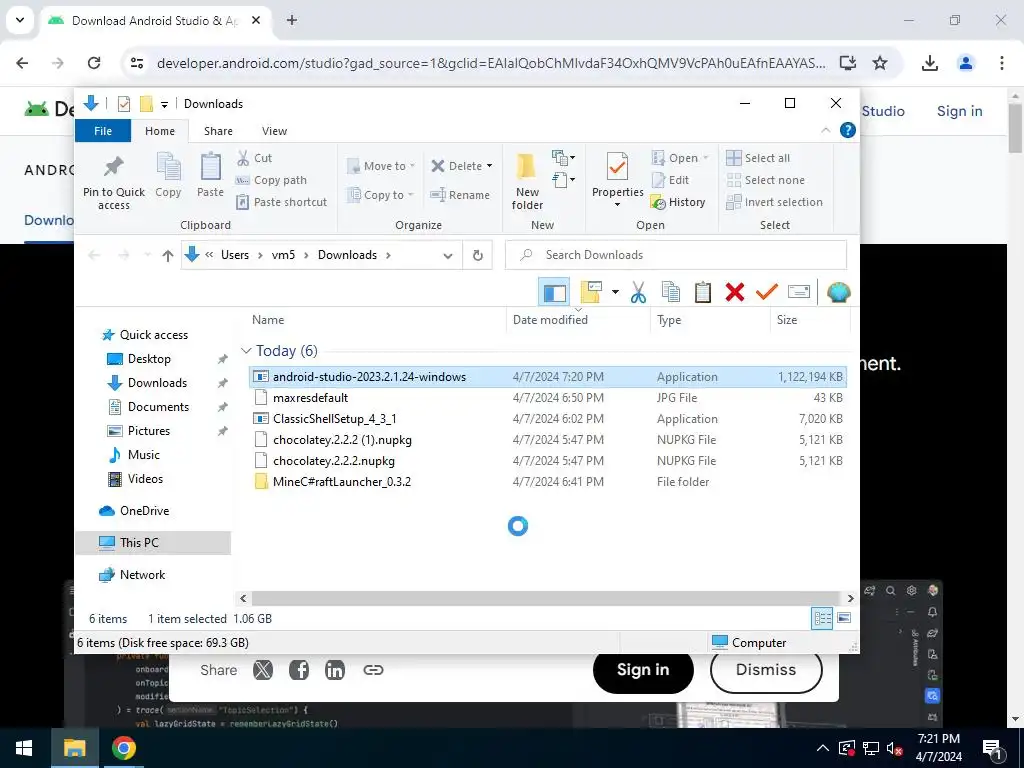1024x768 pixels.
Task: Open Explorer Help question mark icon
Action: pos(847,131)
